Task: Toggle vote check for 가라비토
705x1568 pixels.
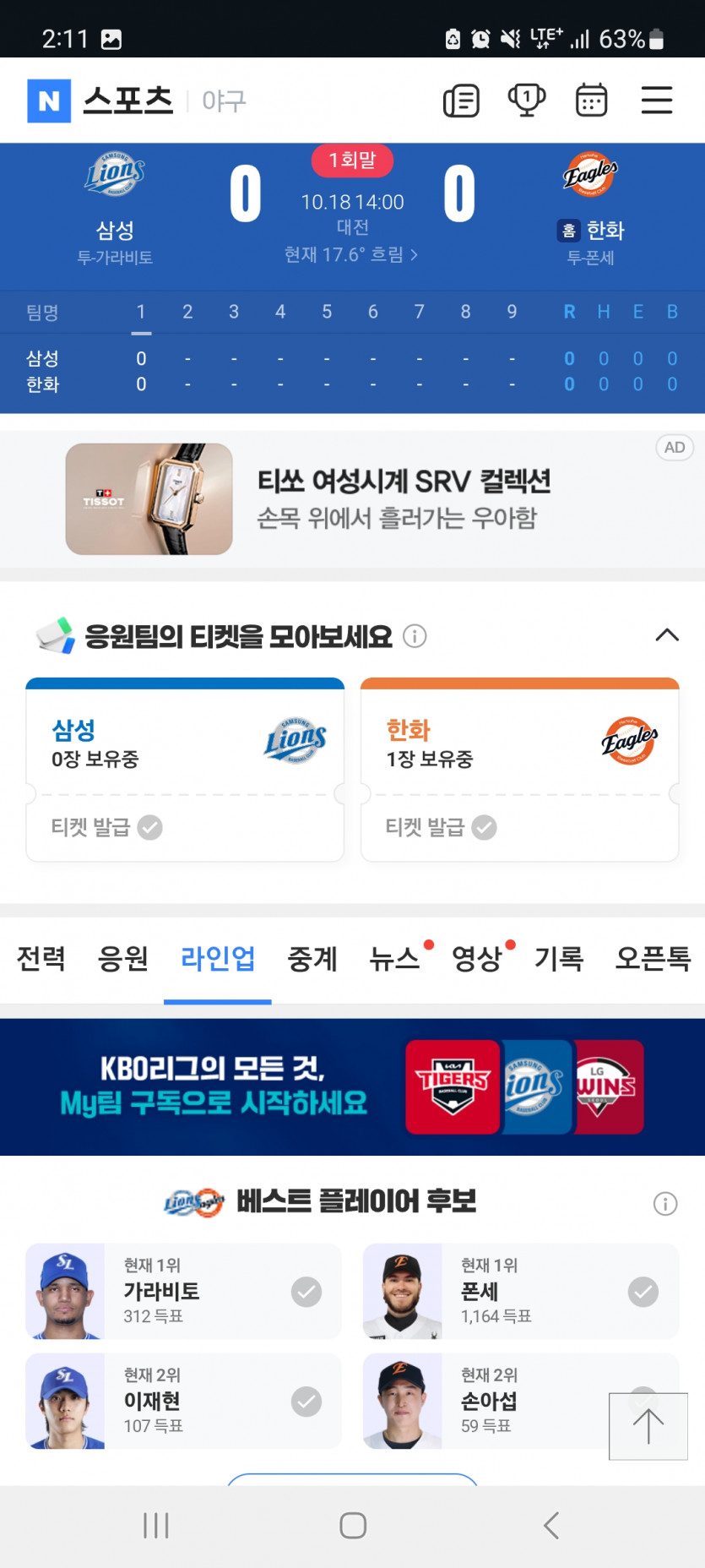Action: click(x=306, y=1292)
